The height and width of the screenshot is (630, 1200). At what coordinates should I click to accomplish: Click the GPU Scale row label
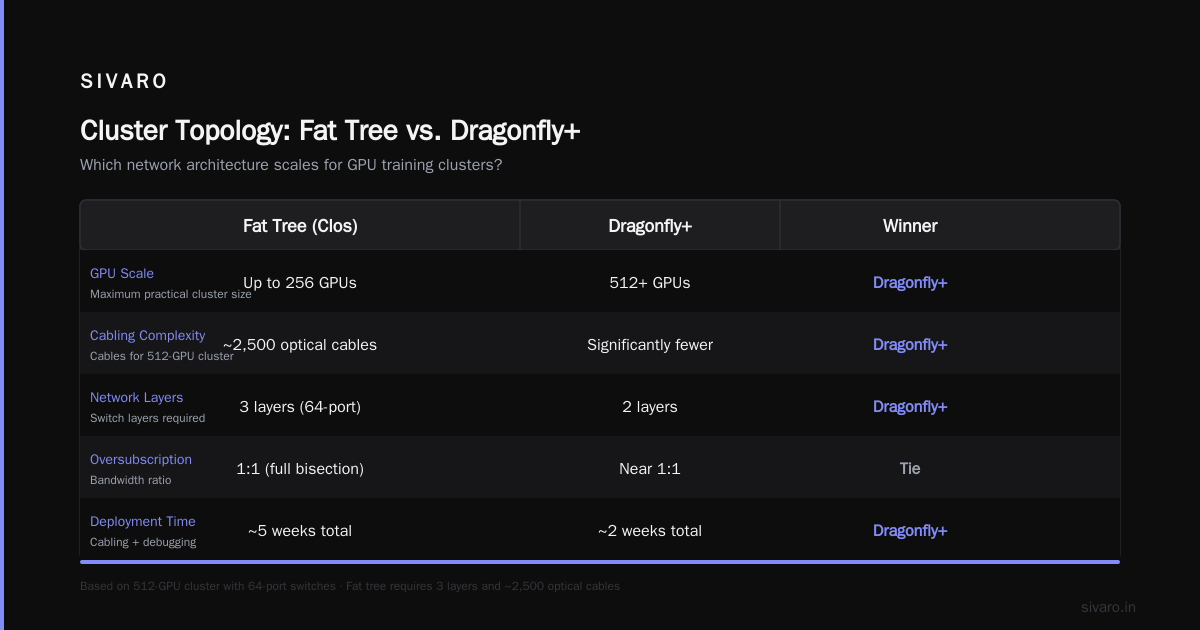(122, 273)
